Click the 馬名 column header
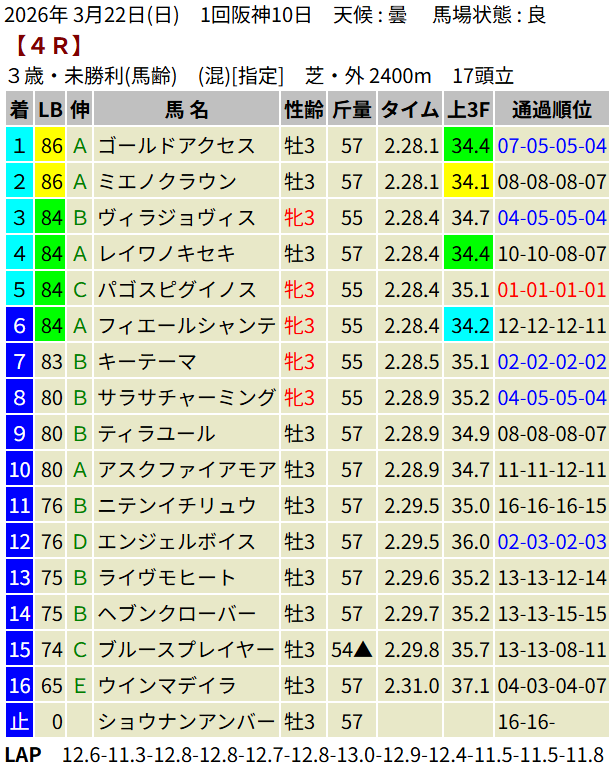The height and width of the screenshot is (767, 613). pyautogui.click(x=186, y=110)
